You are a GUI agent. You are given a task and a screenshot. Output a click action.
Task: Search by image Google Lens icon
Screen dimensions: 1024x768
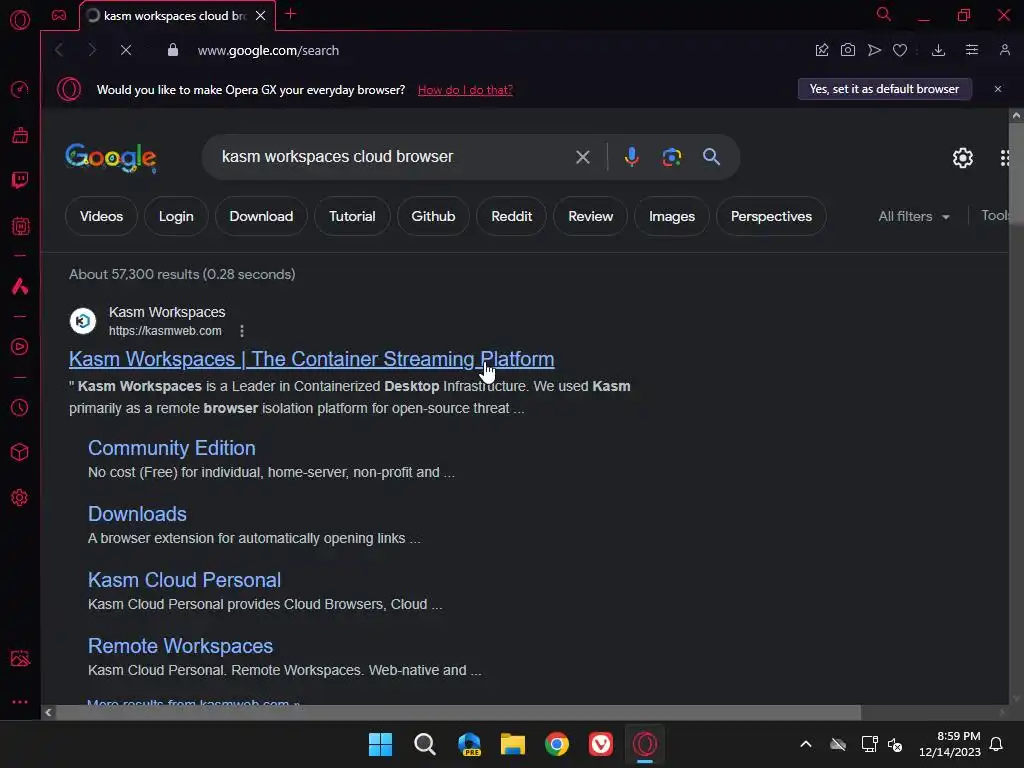(x=671, y=157)
